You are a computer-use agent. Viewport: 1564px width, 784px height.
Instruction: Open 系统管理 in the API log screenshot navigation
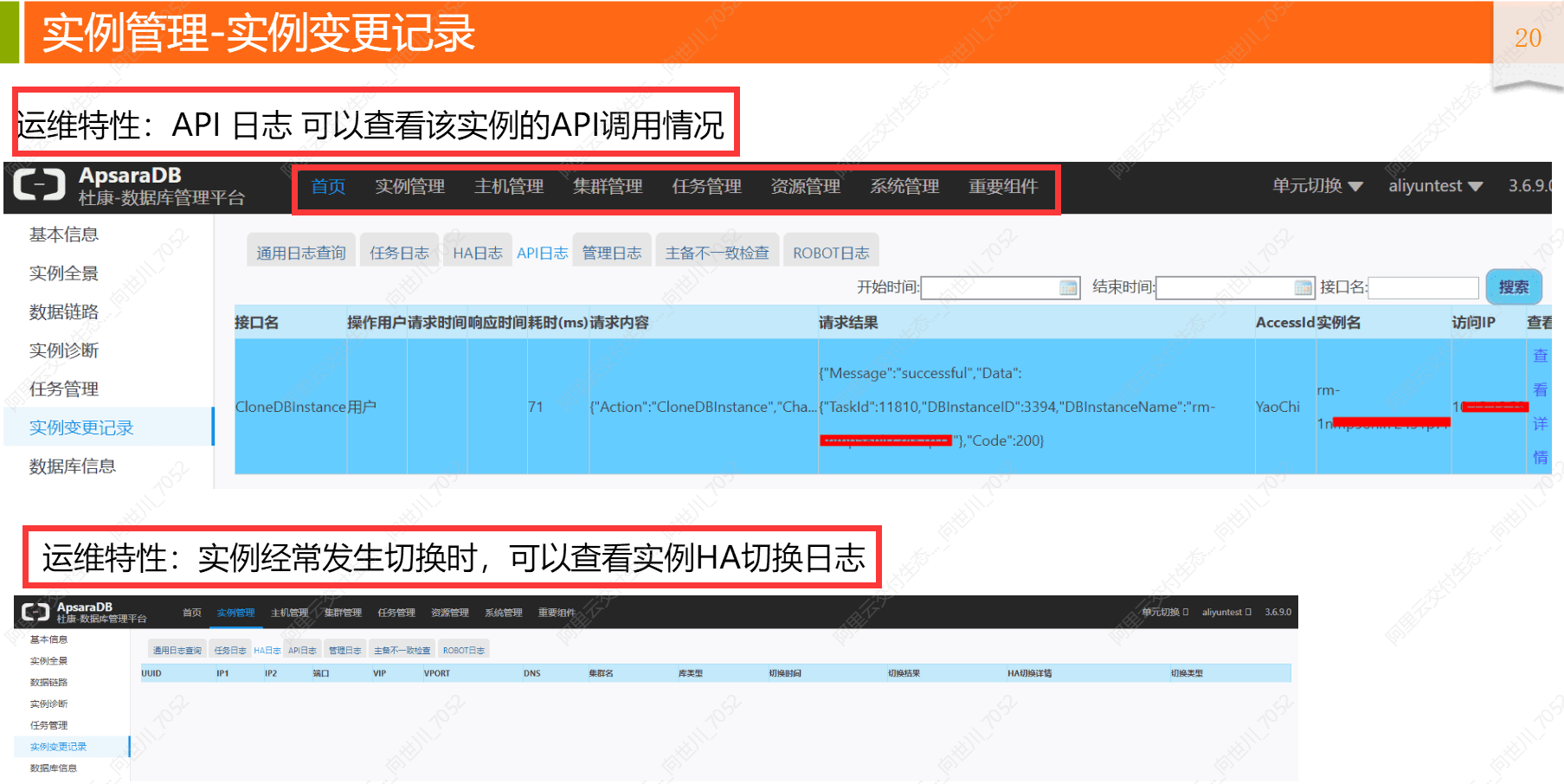(904, 186)
